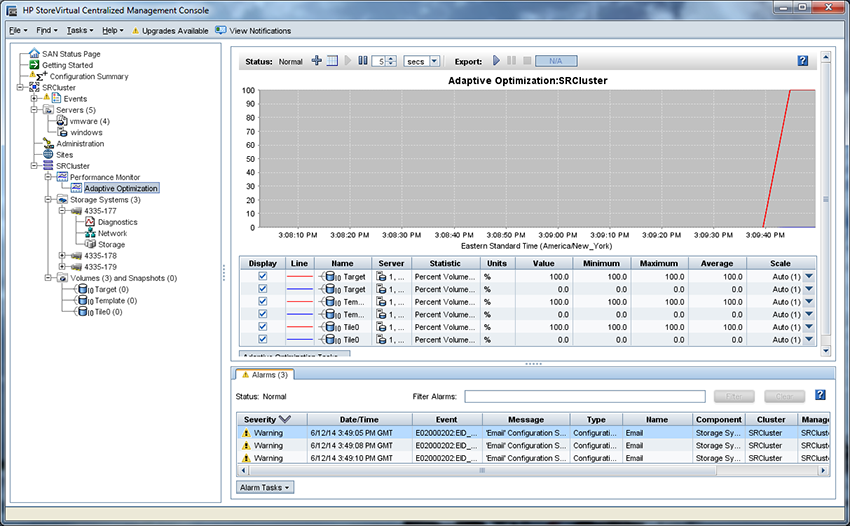
Task: Collapse the 4335-177 storage system
Action: click(x=62, y=210)
